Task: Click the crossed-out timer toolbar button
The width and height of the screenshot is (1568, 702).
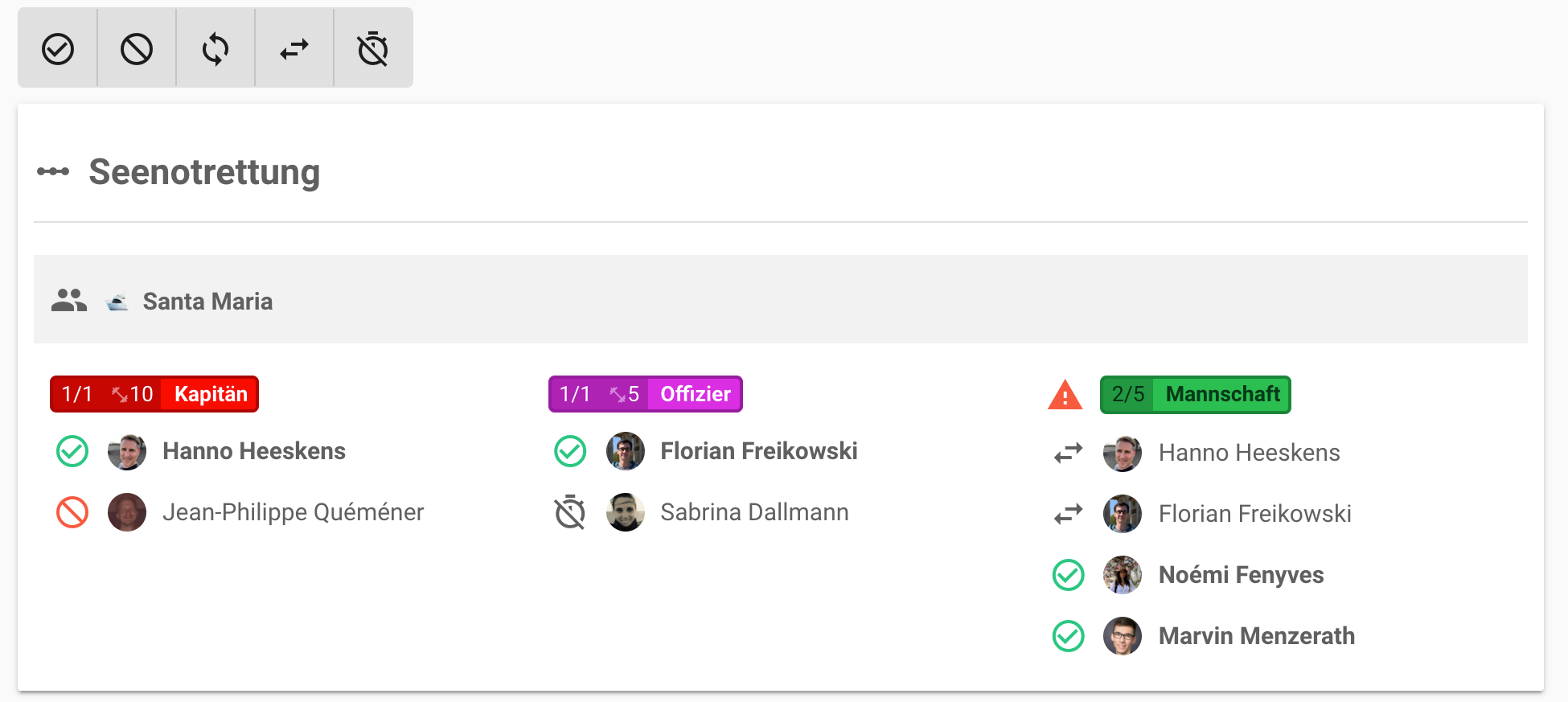Action: tap(373, 49)
